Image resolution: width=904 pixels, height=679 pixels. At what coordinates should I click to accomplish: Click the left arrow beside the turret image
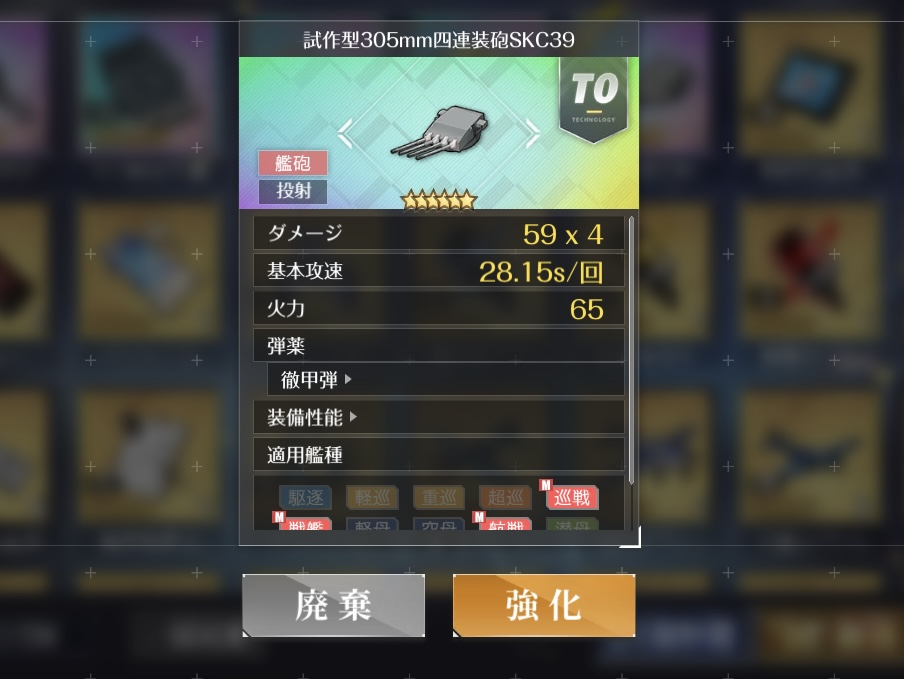click(x=345, y=134)
